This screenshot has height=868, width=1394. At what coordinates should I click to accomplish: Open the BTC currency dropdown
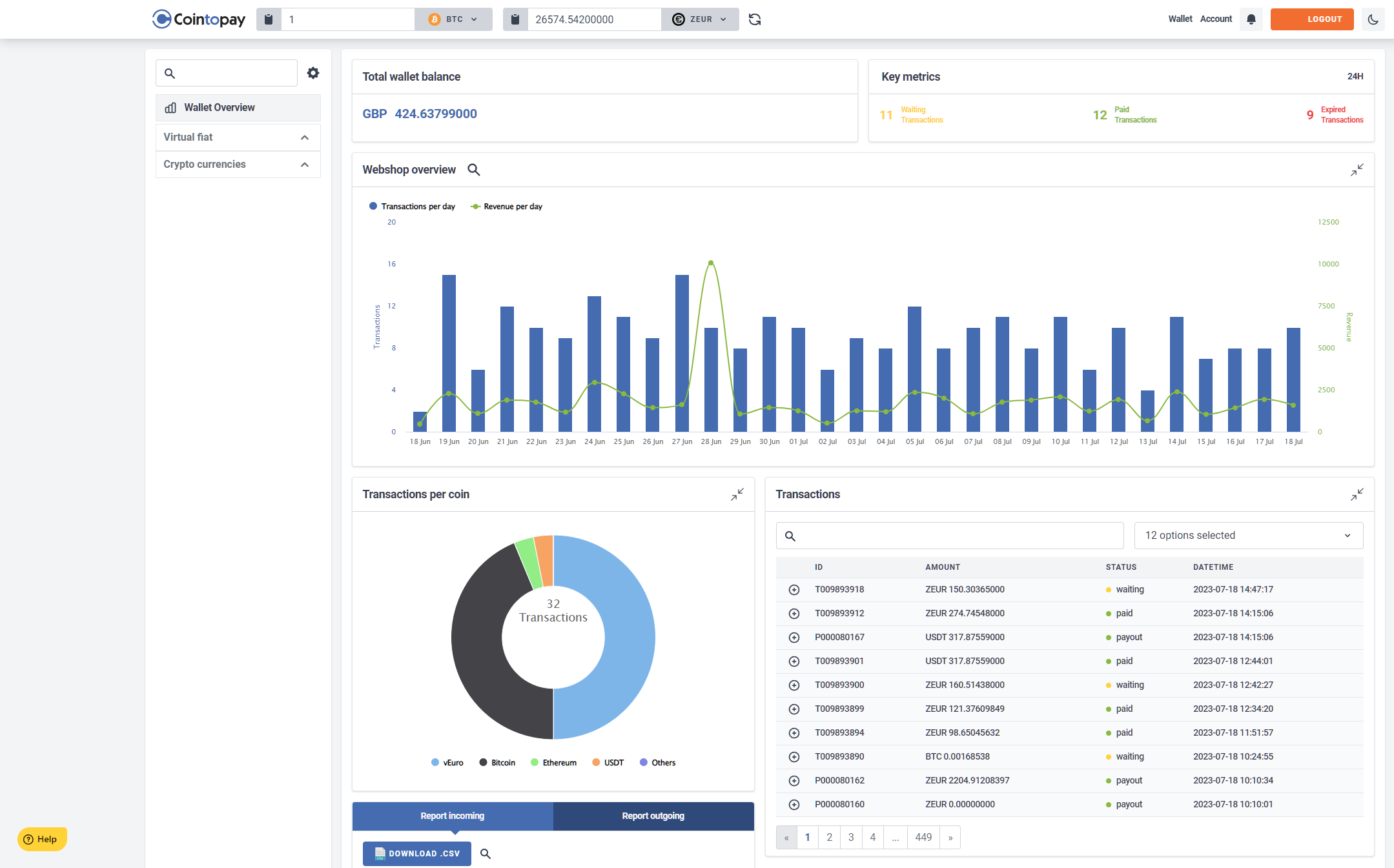(x=453, y=19)
